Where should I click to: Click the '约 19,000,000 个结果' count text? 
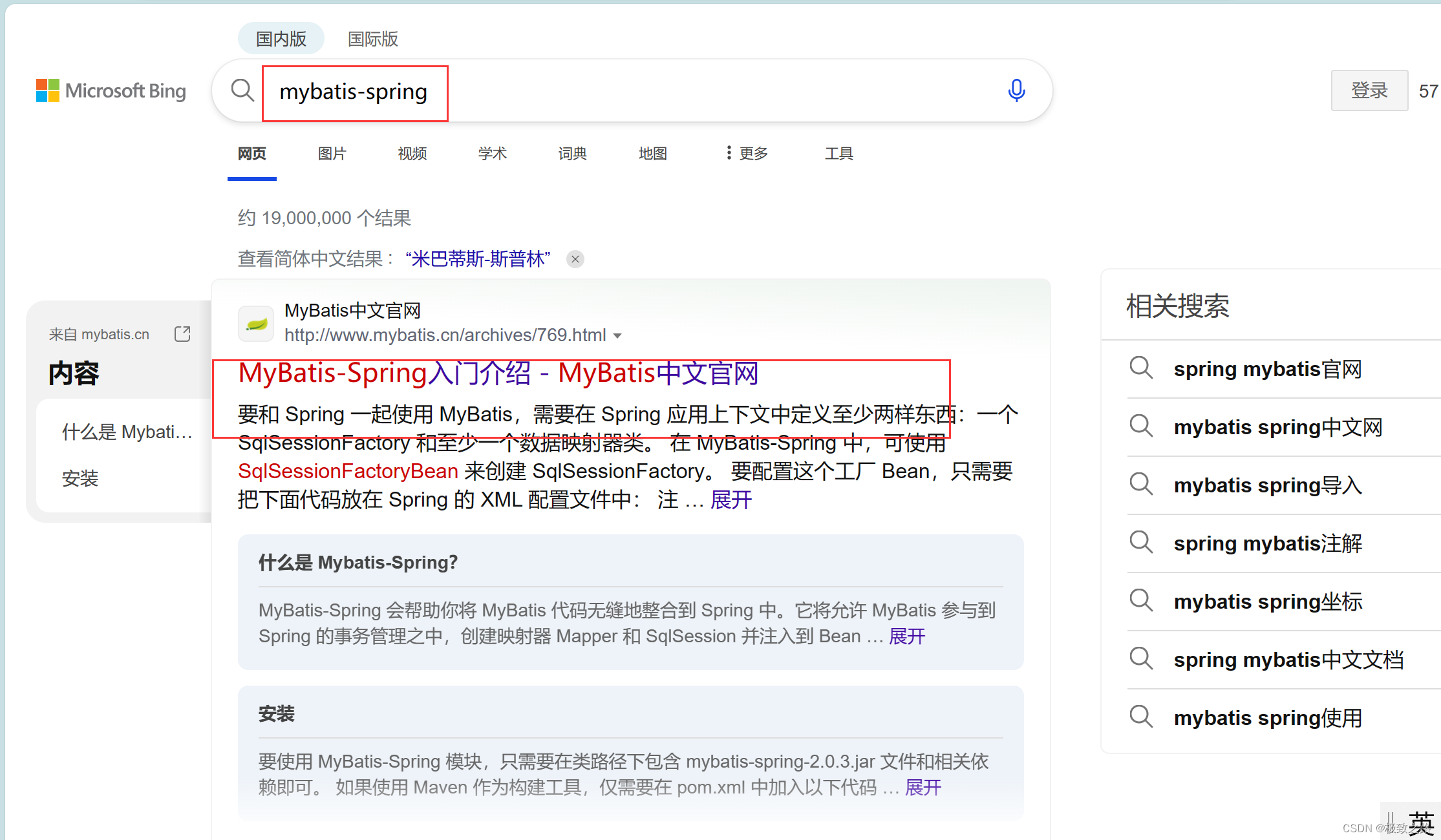325,218
